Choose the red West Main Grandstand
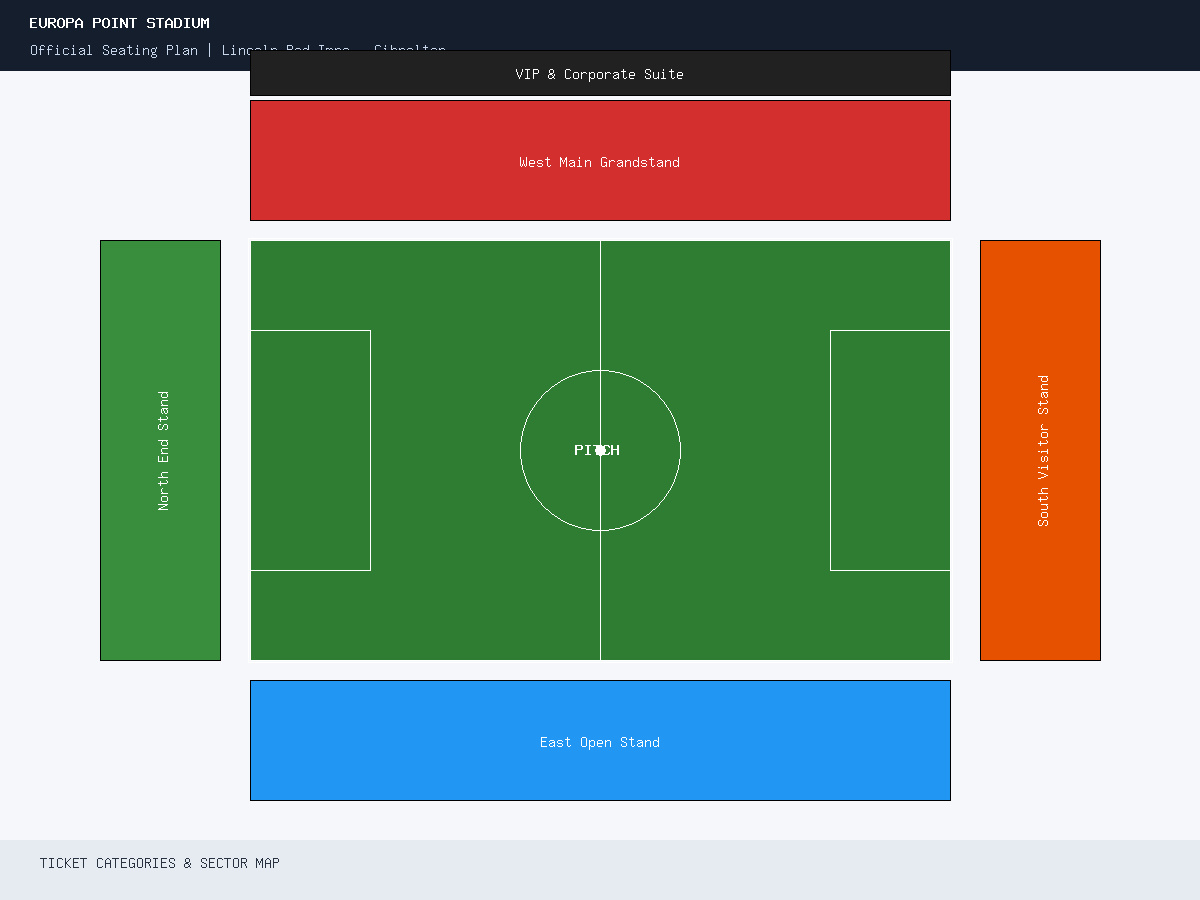Image resolution: width=1200 pixels, height=900 pixels. pos(600,160)
